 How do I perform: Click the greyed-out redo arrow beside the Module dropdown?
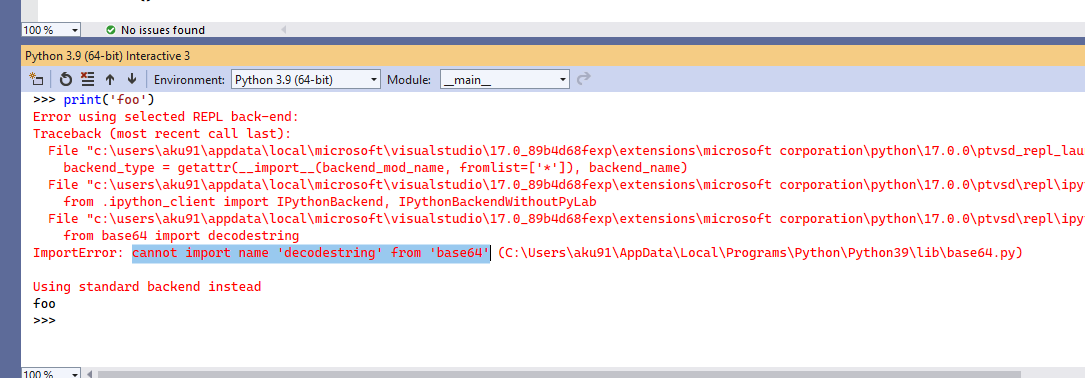tap(584, 79)
